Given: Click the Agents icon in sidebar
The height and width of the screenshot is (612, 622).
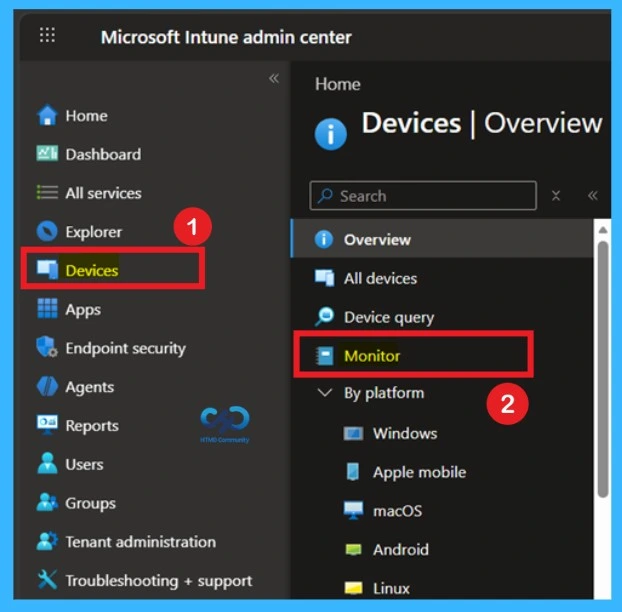Looking at the screenshot, I should click(47, 386).
